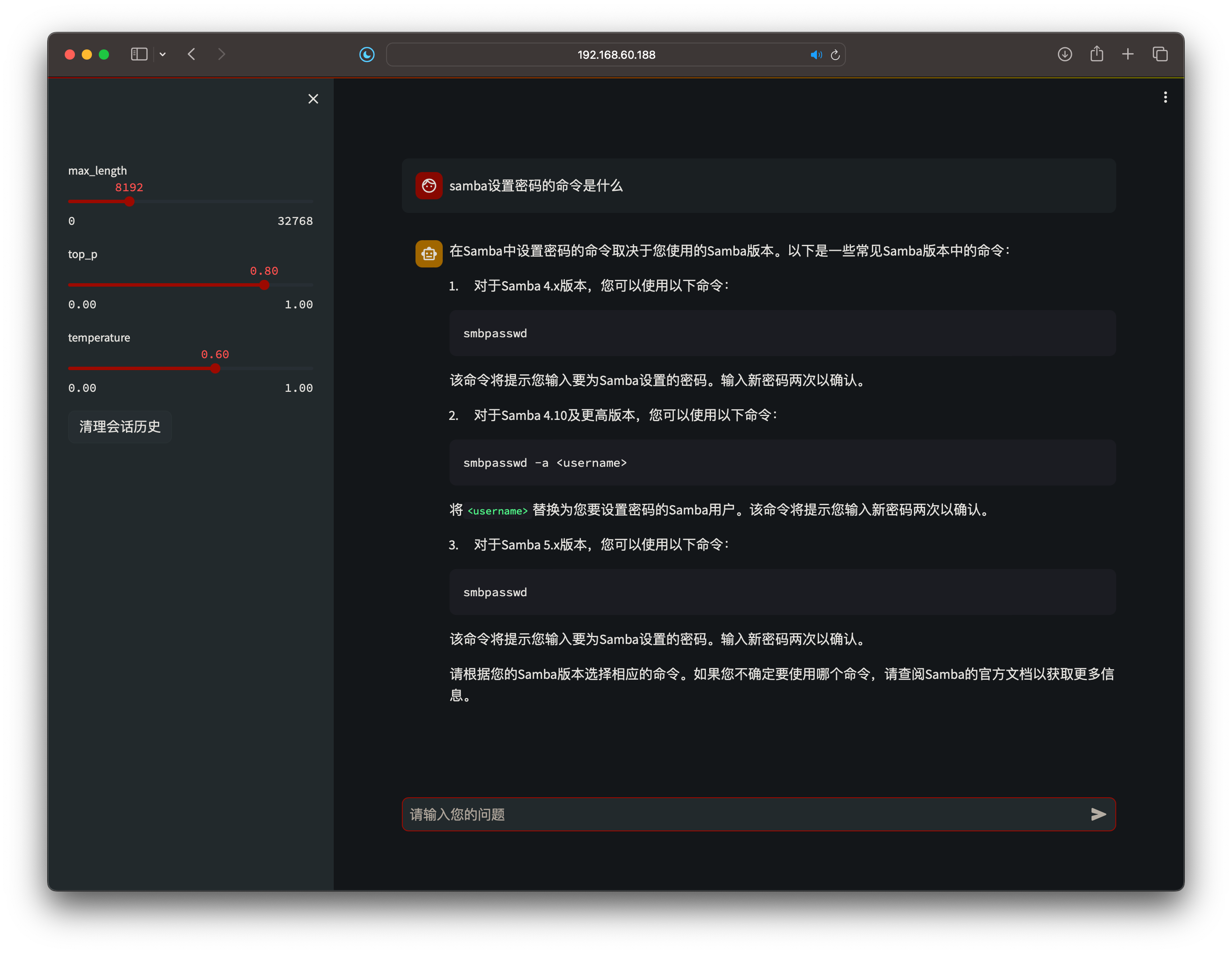
Task: Open Safari Downloads icon
Action: [x=1064, y=54]
